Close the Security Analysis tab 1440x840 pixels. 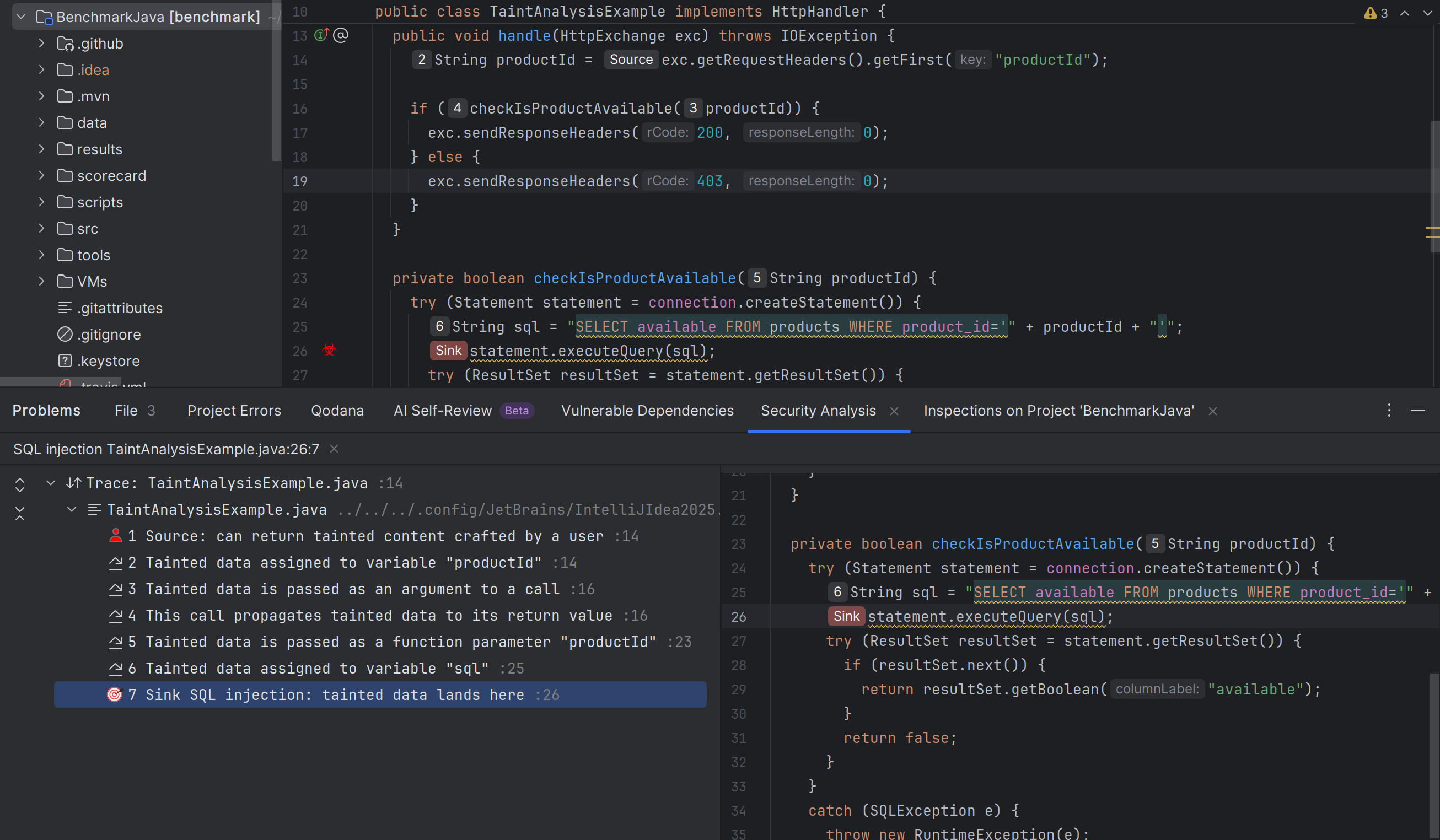[894, 410]
